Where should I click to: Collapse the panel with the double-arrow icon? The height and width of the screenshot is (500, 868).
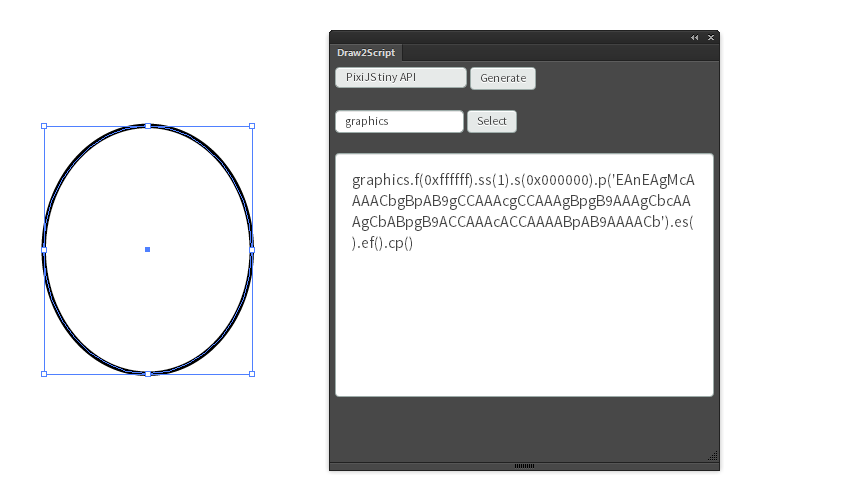point(694,38)
